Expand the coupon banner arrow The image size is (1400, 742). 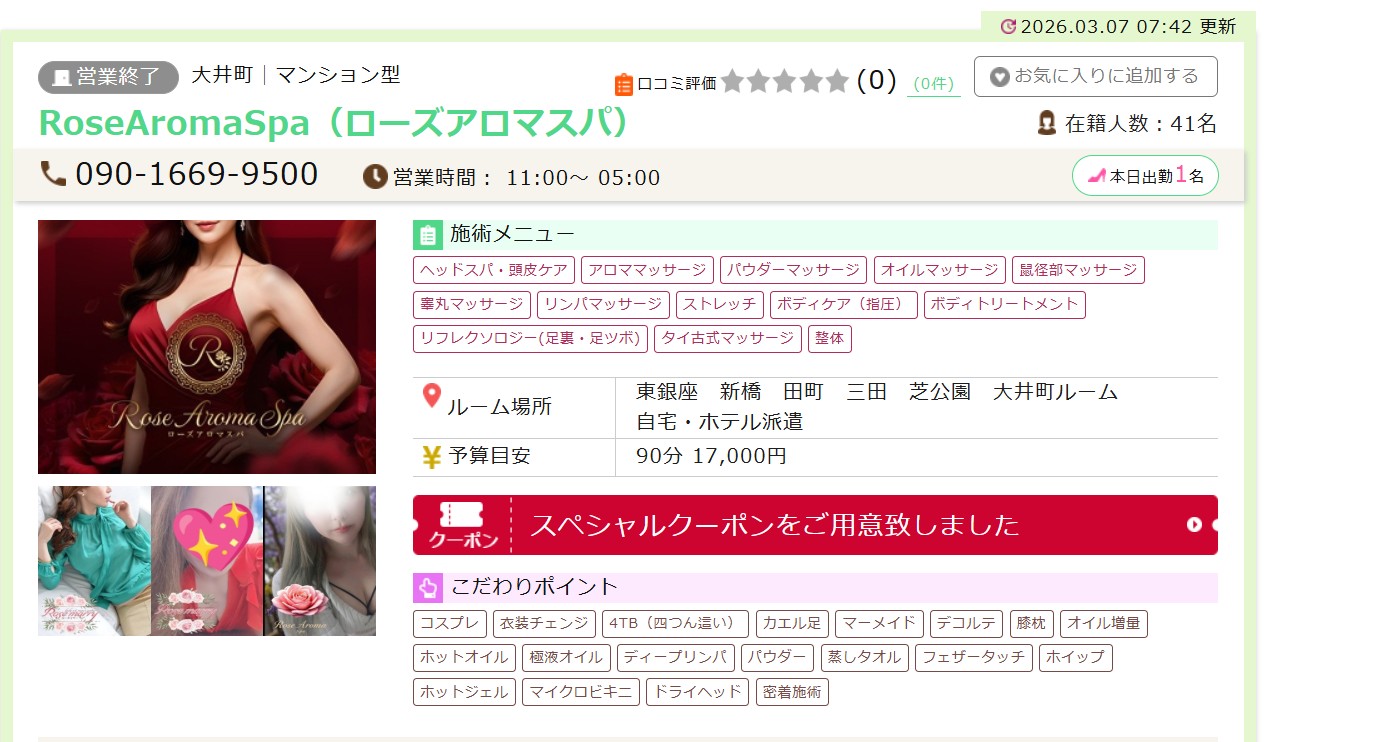(1194, 525)
